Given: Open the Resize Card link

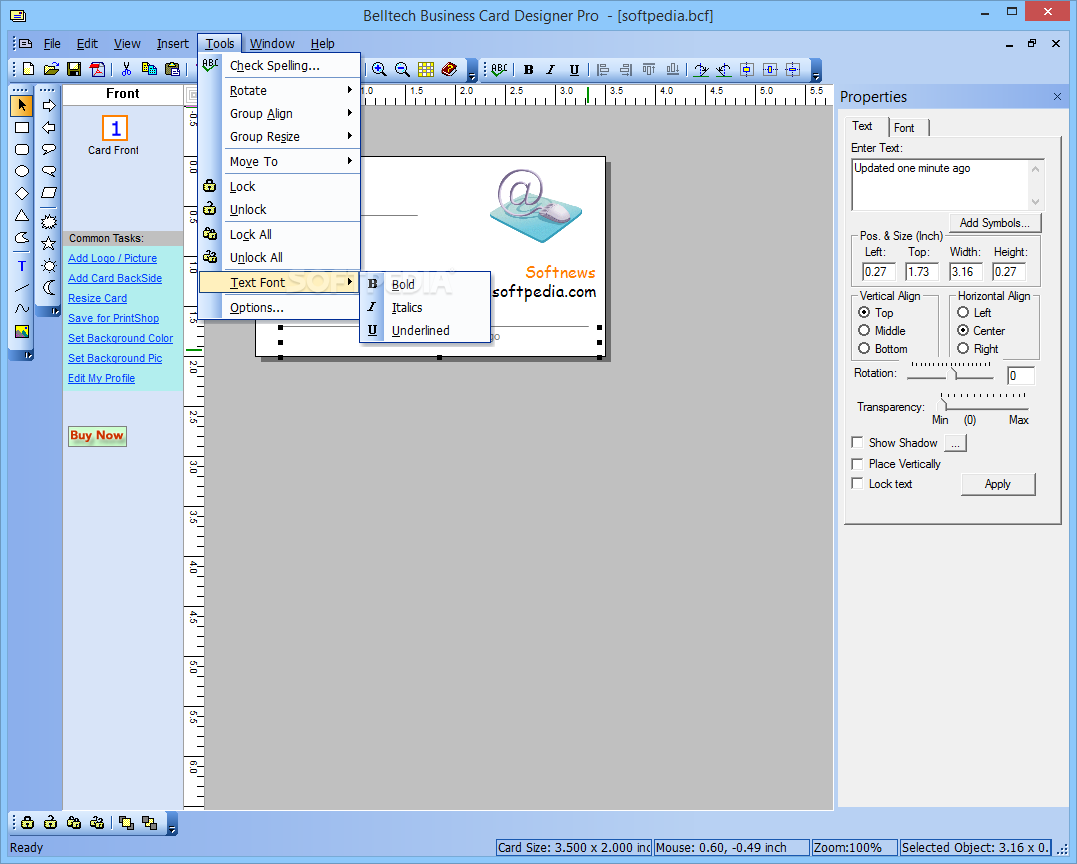Looking at the screenshot, I should [98, 298].
